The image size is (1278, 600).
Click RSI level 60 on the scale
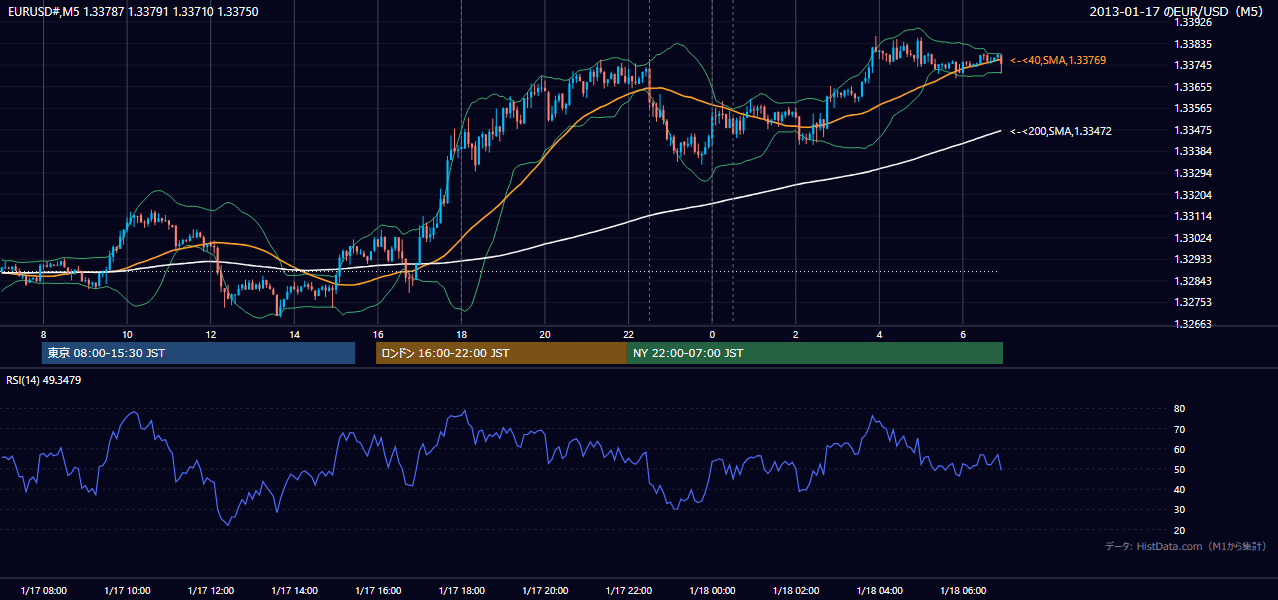pyautogui.click(x=1180, y=450)
